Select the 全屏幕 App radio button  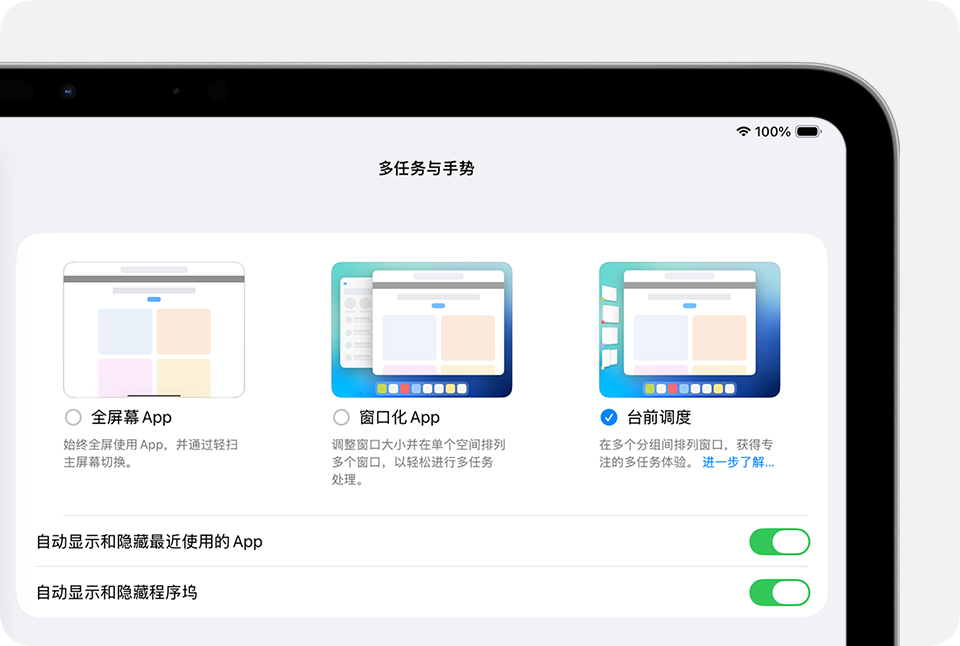[72, 417]
